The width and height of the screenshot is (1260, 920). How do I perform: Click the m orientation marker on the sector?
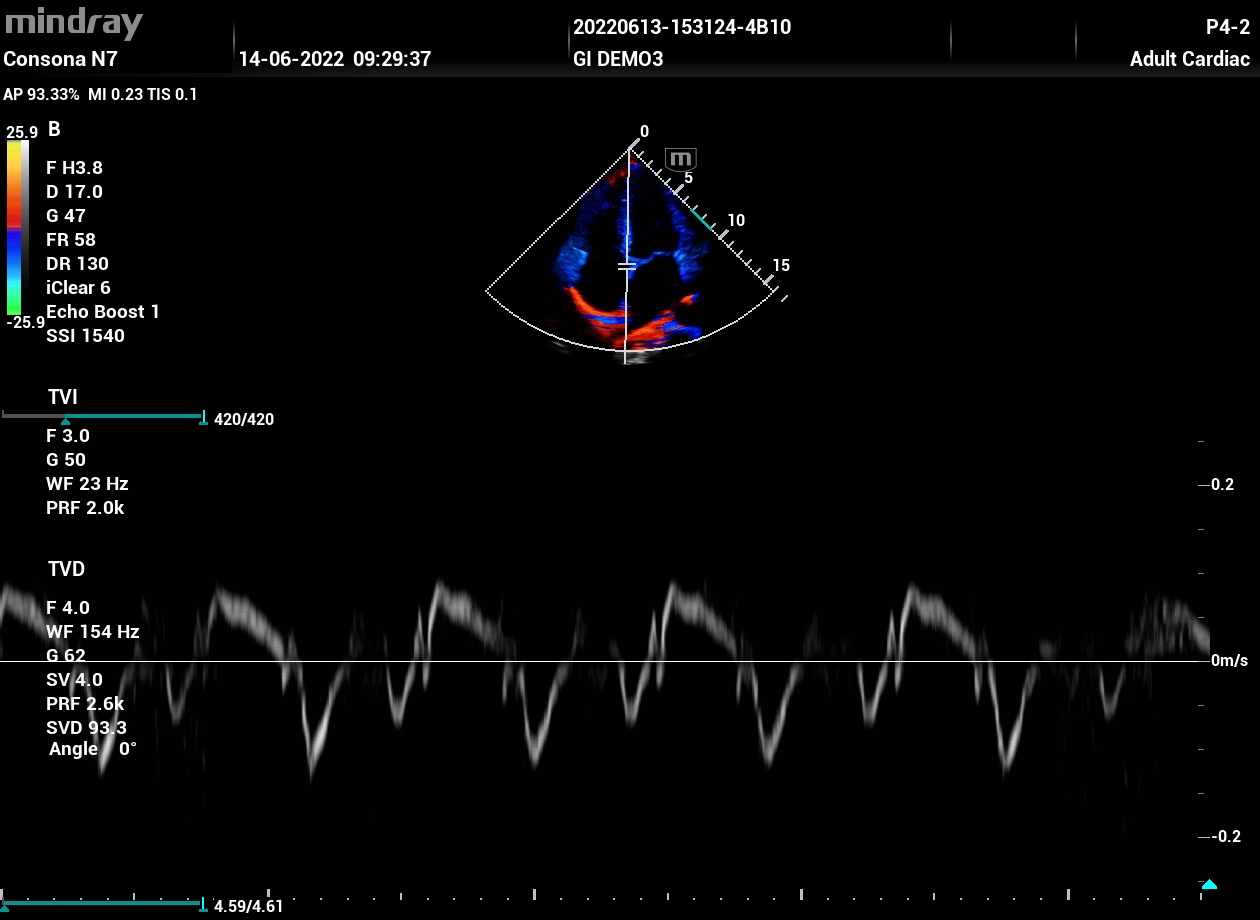681,159
